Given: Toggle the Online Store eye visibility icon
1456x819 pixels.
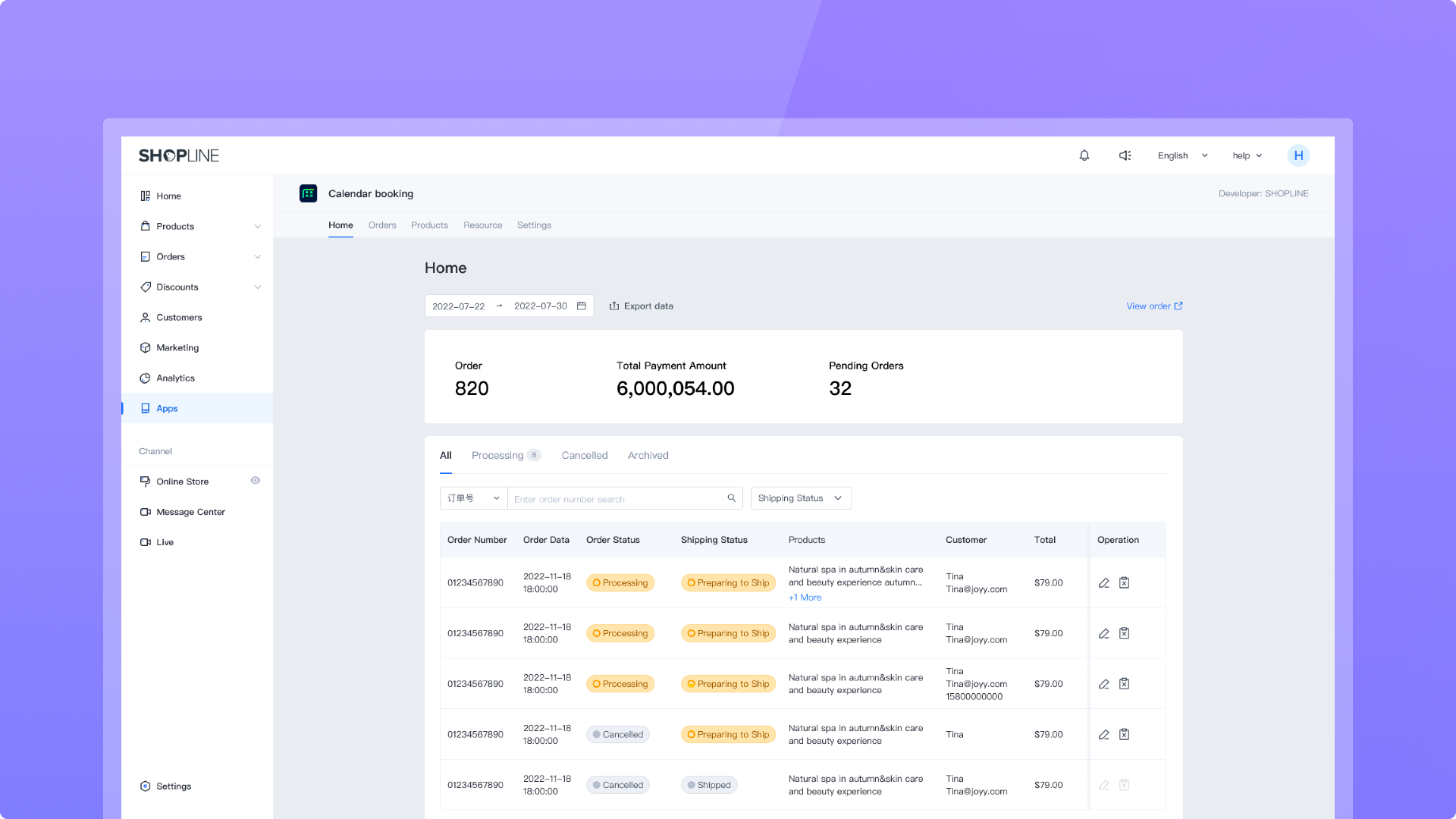Looking at the screenshot, I should (x=256, y=480).
